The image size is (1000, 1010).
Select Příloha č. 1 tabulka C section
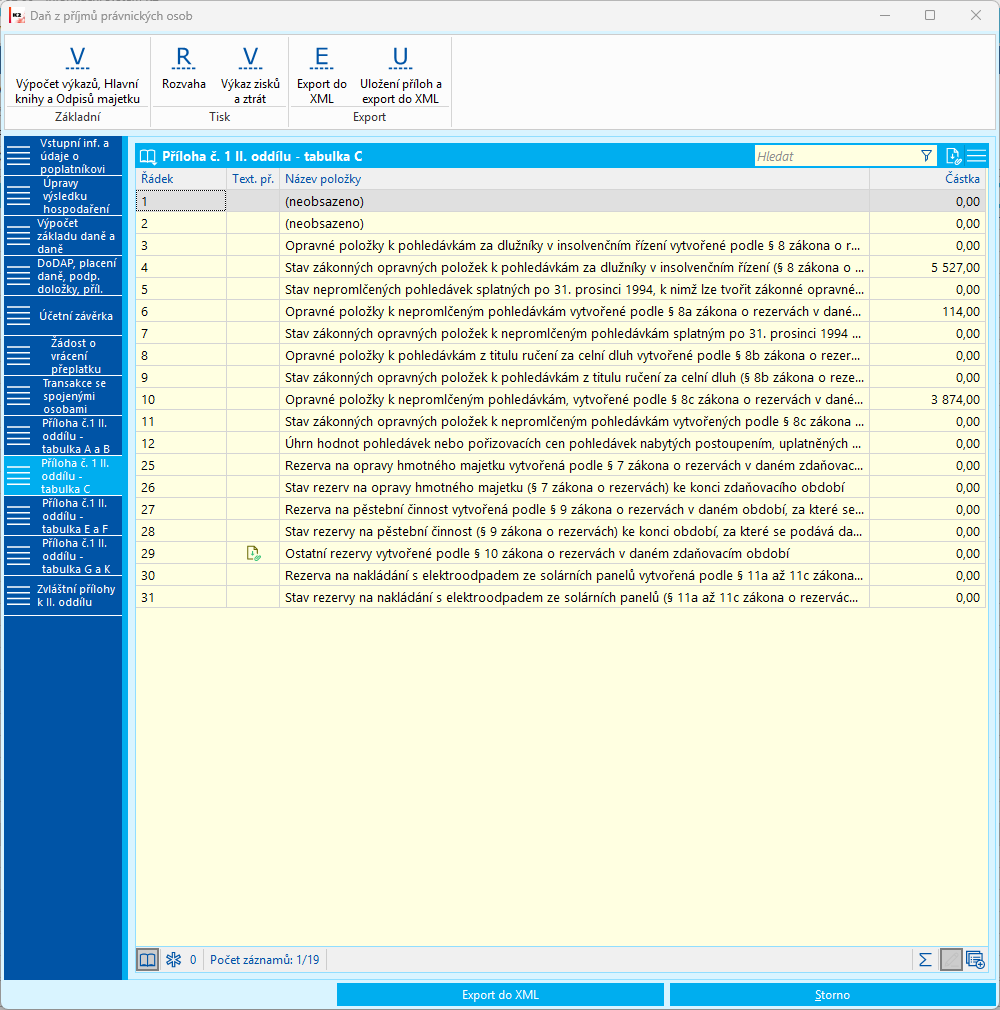63,475
